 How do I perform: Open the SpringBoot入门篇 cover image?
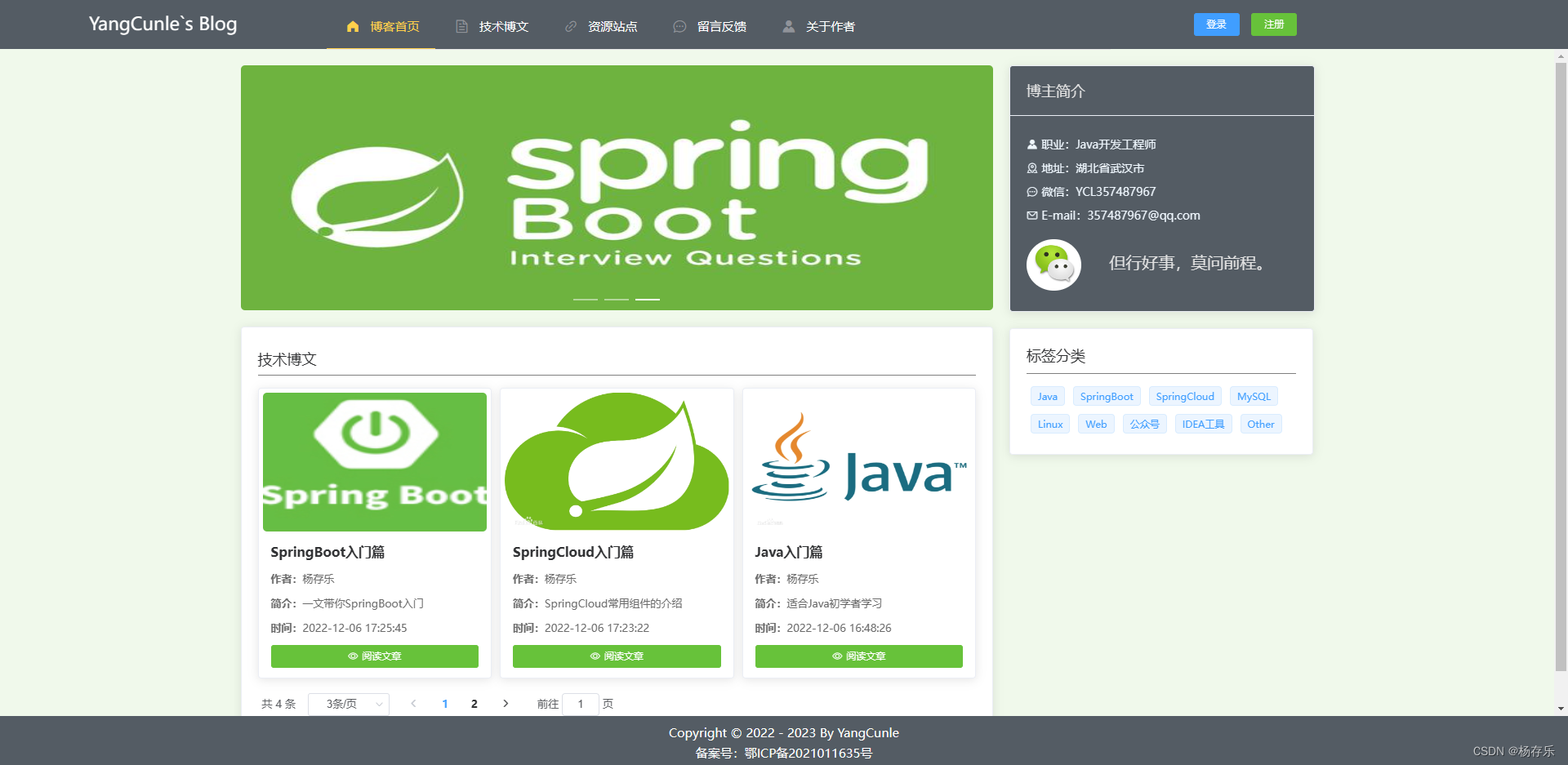pyautogui.click(x=375, y=462)
